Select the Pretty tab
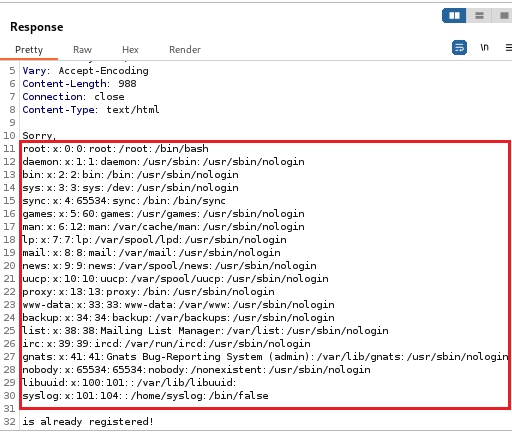This screenshot has width=512, height=432. [x=29, y=50]
